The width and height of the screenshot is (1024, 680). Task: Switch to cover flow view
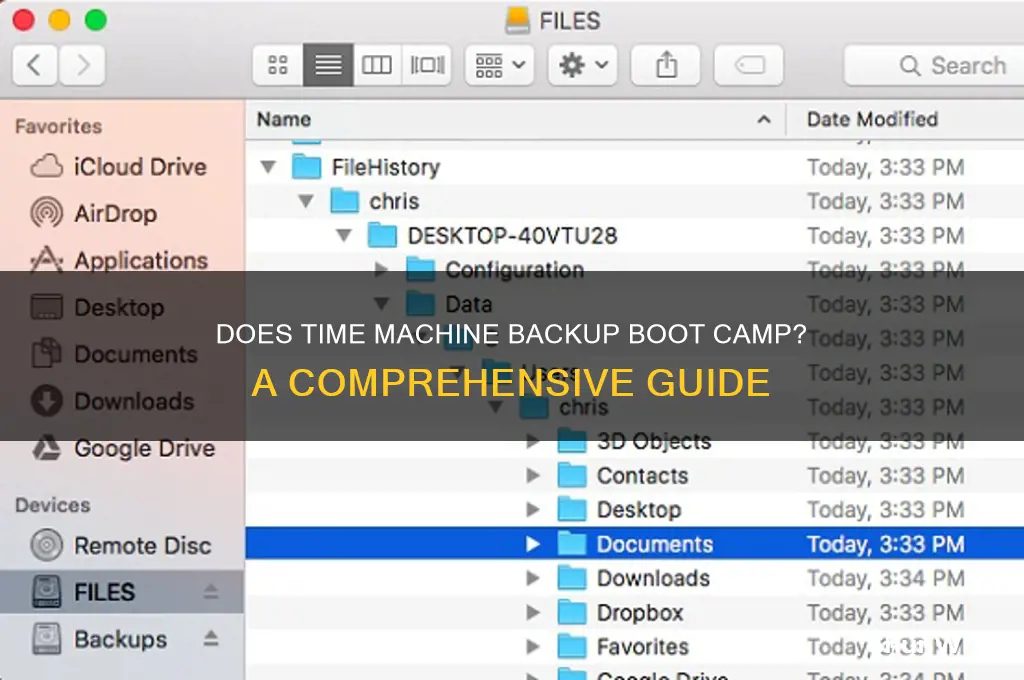(427, 65)
